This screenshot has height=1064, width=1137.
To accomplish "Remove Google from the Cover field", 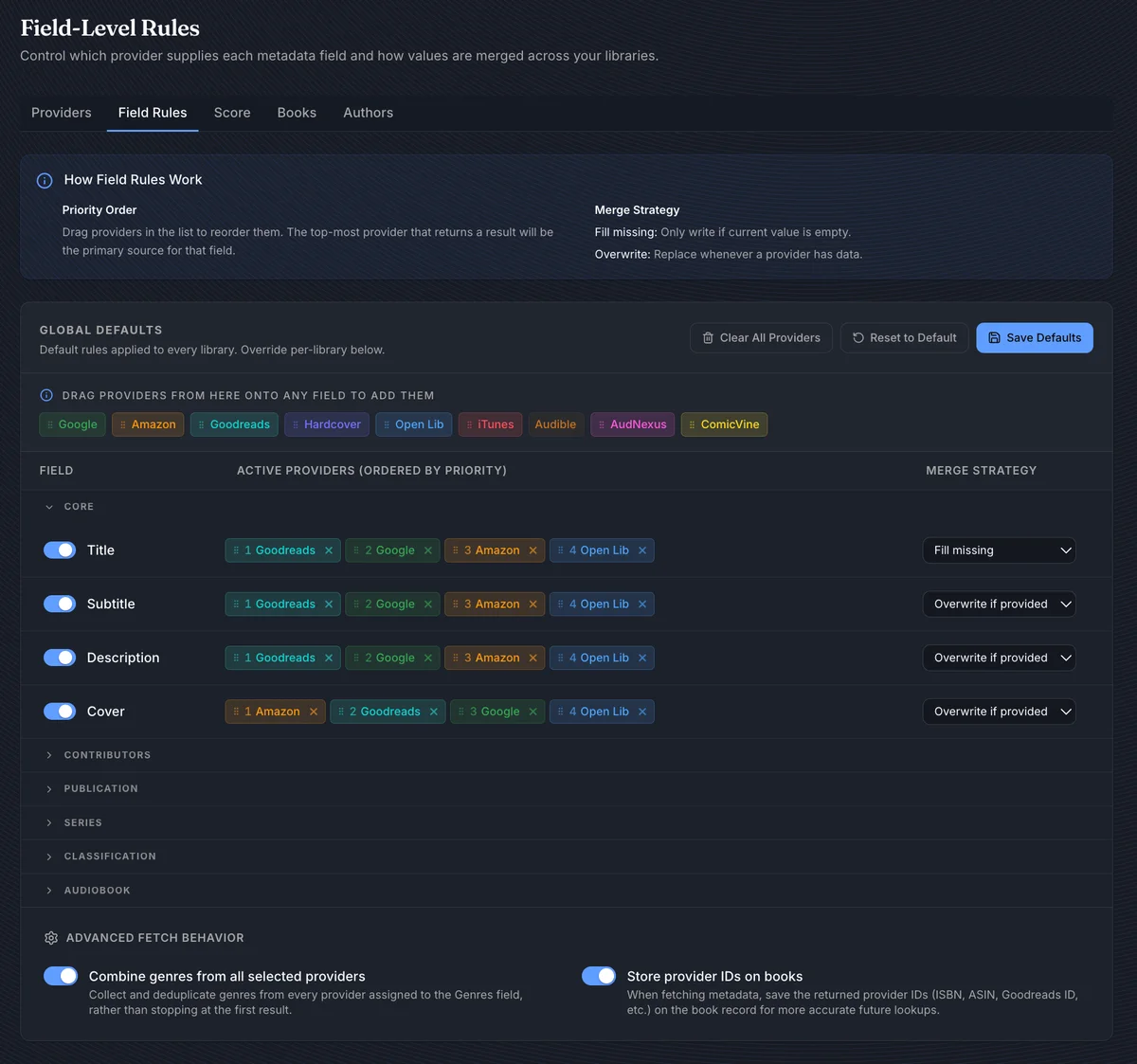I will coord(533,712).
